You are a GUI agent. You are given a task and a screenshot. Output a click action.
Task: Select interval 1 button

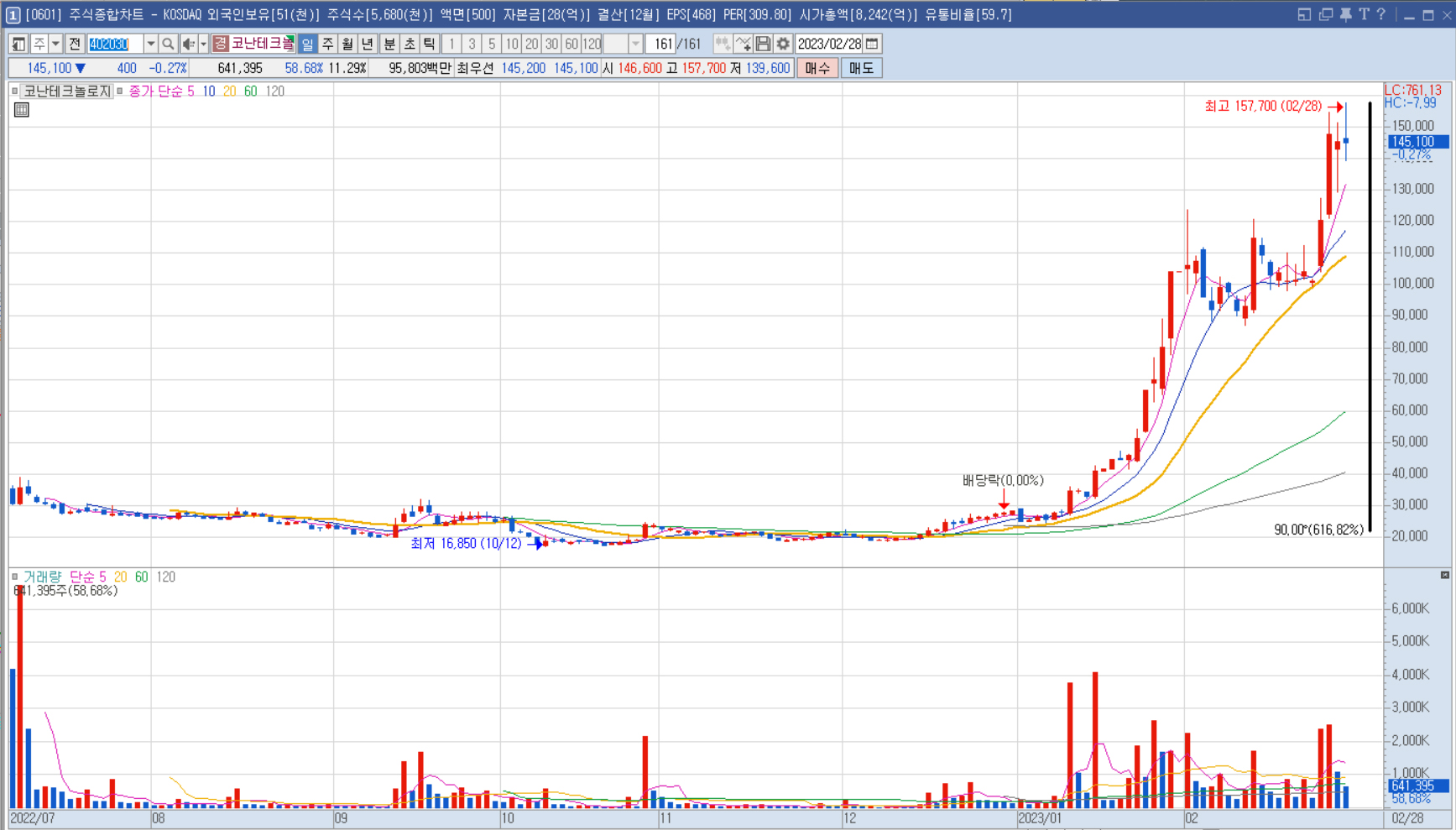[x=451, y=44]
